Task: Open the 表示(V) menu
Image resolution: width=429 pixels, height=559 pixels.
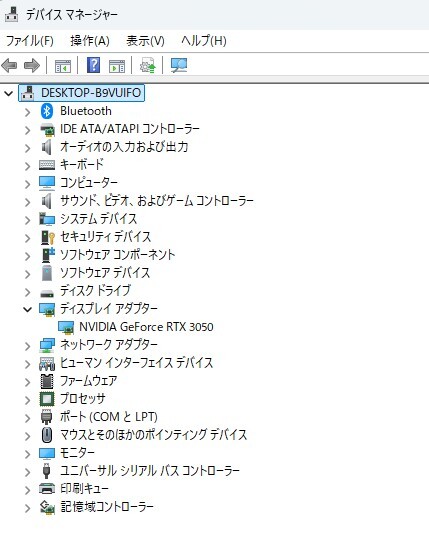Action: click(x=145, y=41)
